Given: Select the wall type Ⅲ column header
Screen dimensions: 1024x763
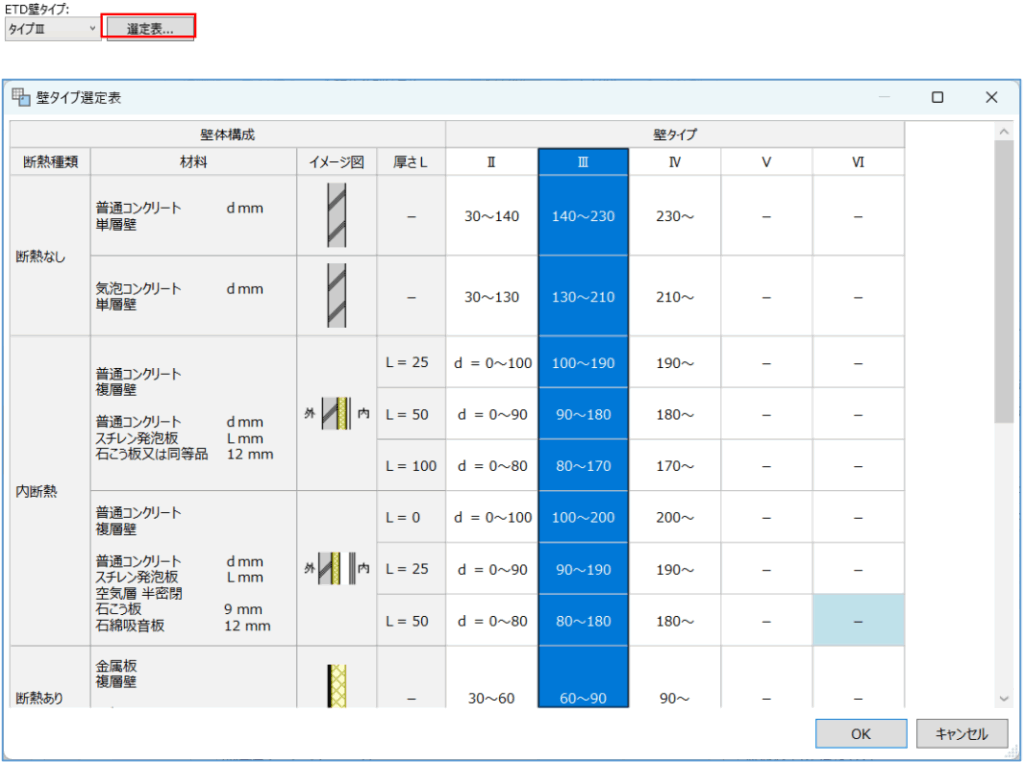Looking at the screenshot, I should (583, 162).
